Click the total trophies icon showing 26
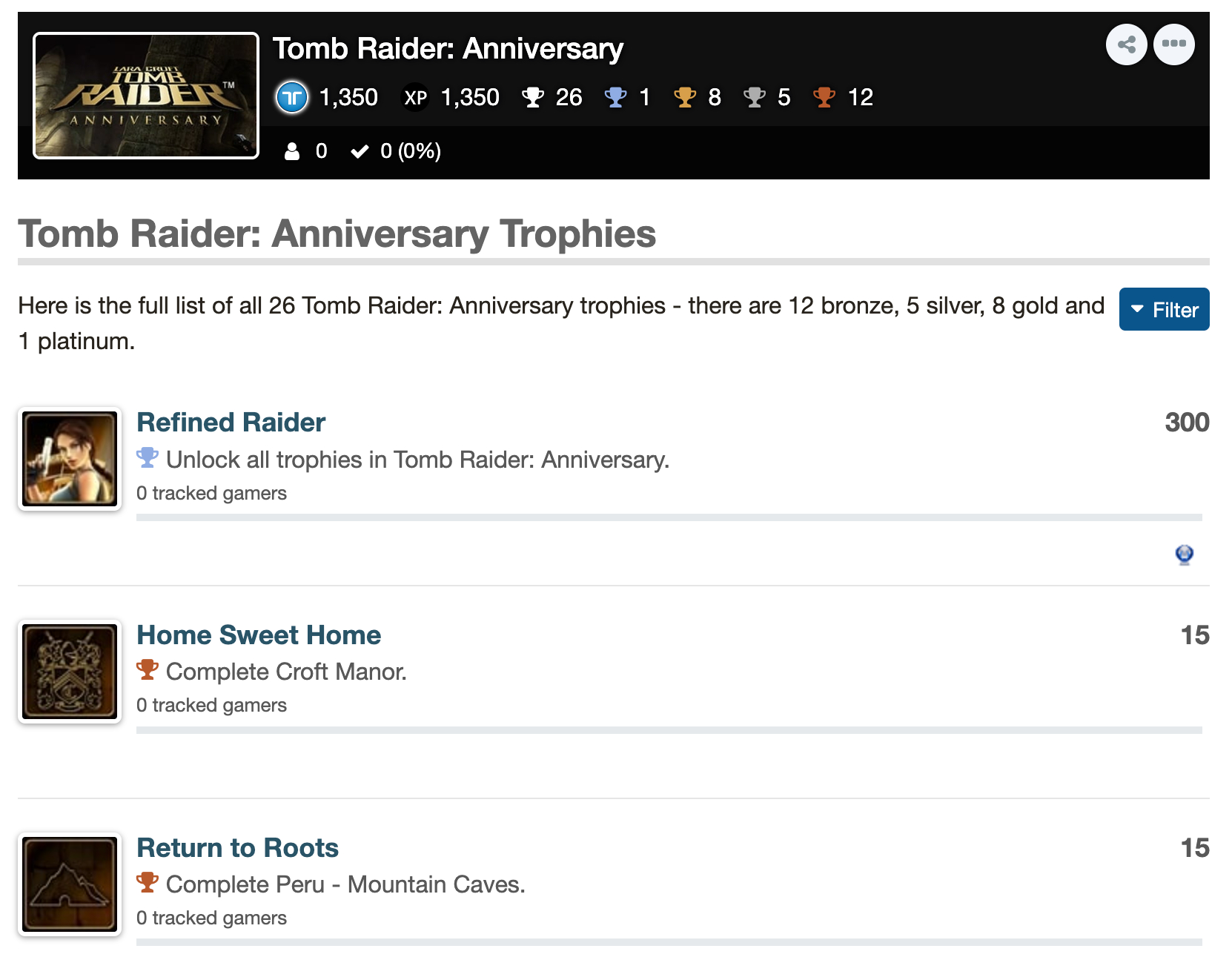1232x980 pixels. [532, 97]
